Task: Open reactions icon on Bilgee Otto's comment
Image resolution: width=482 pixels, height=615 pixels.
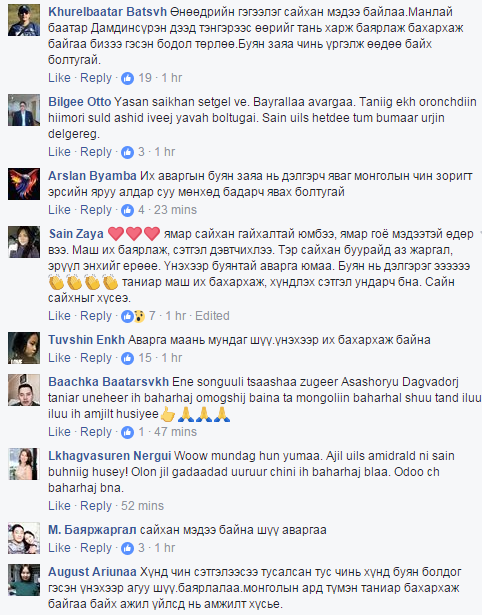Action: click(127, 152)
